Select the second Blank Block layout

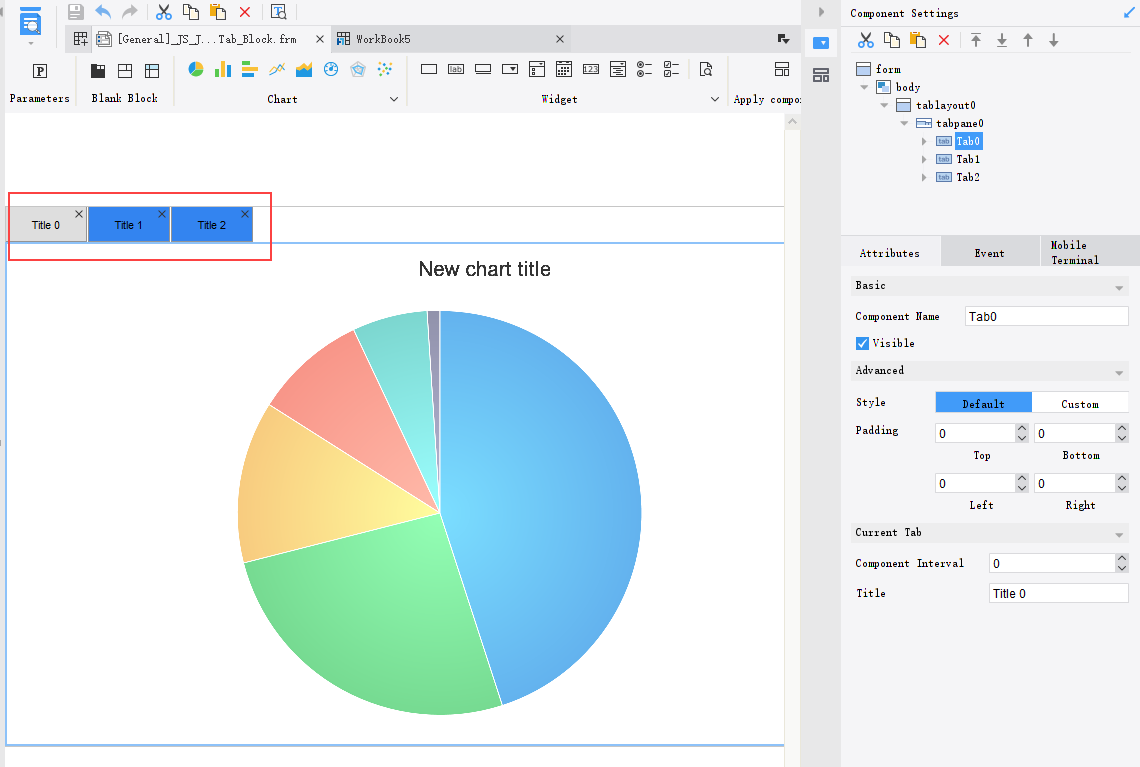(x=125, y=71)
